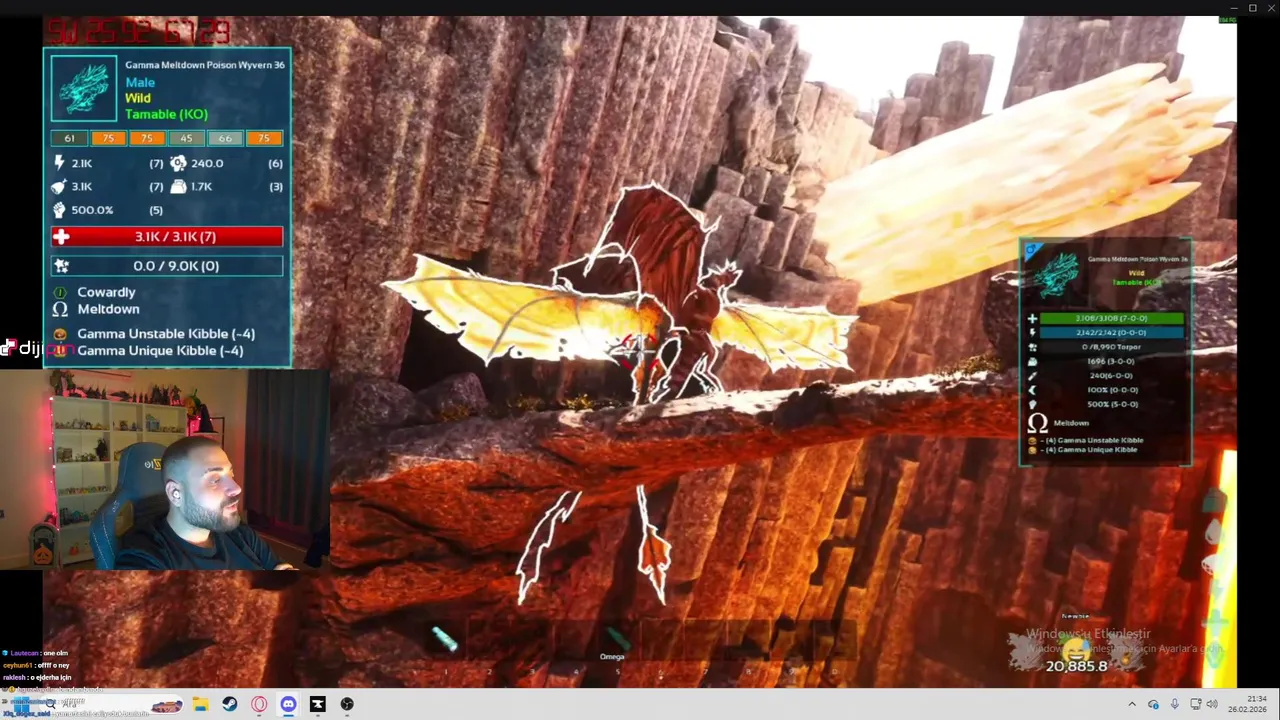The width and height of the screenshot is (1280, 720).
Task: Click the green health bar in right tooltip
Action: [1111, 319]
